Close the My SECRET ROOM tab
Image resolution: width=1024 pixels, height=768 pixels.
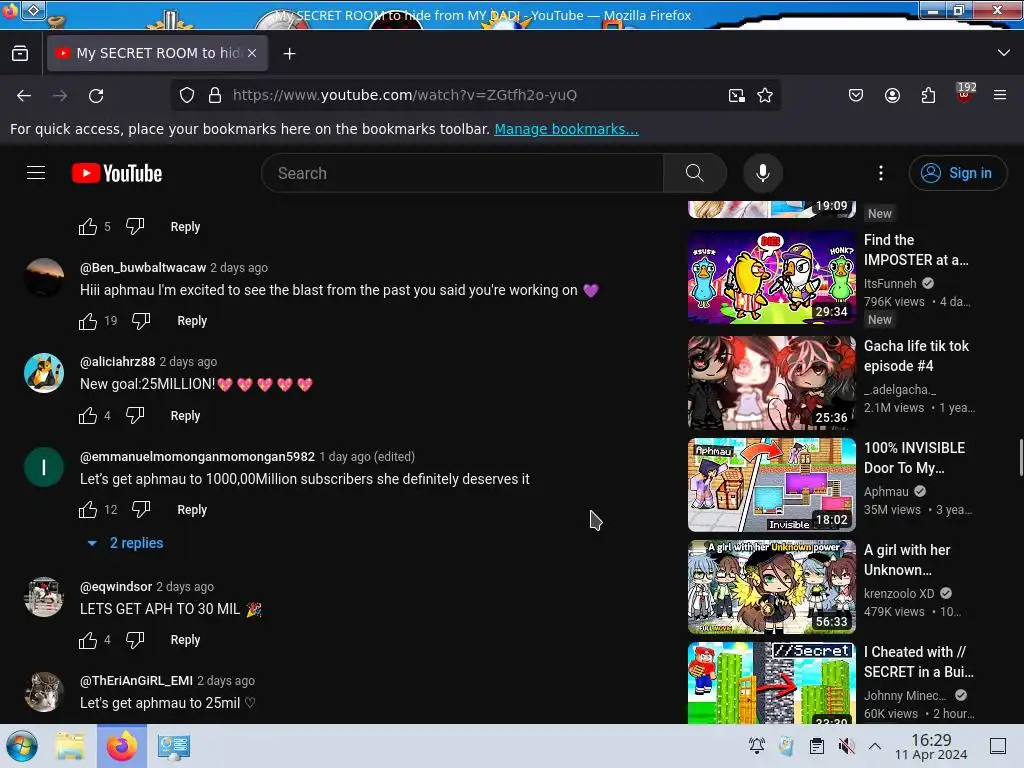click(252, 54)
